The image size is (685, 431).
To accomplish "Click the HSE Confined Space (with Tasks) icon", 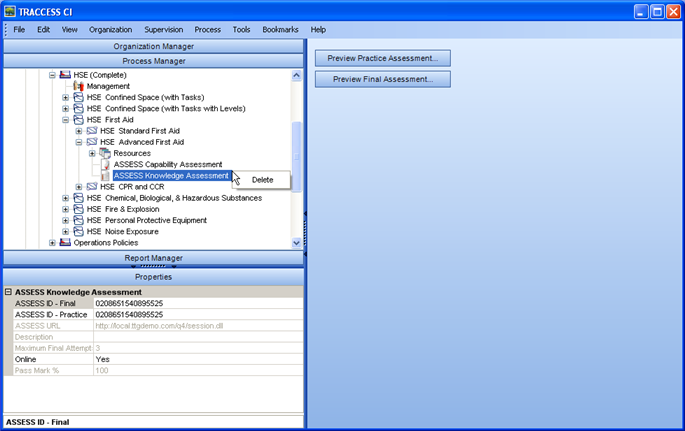I will 78,97.
